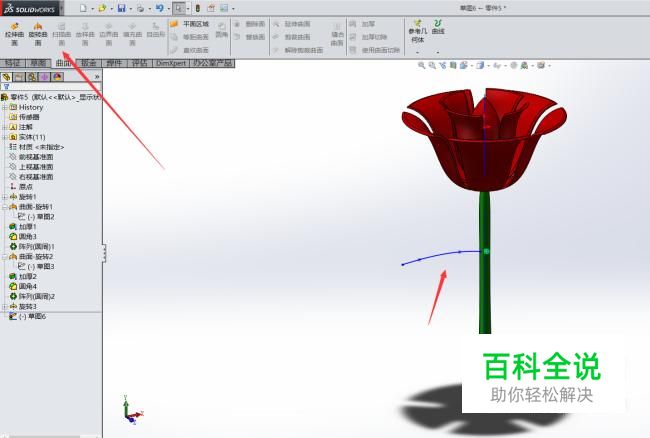Click the Revolved Surface (旋转曲面) tool
This screenshot has width=650, height=438.
38,34
